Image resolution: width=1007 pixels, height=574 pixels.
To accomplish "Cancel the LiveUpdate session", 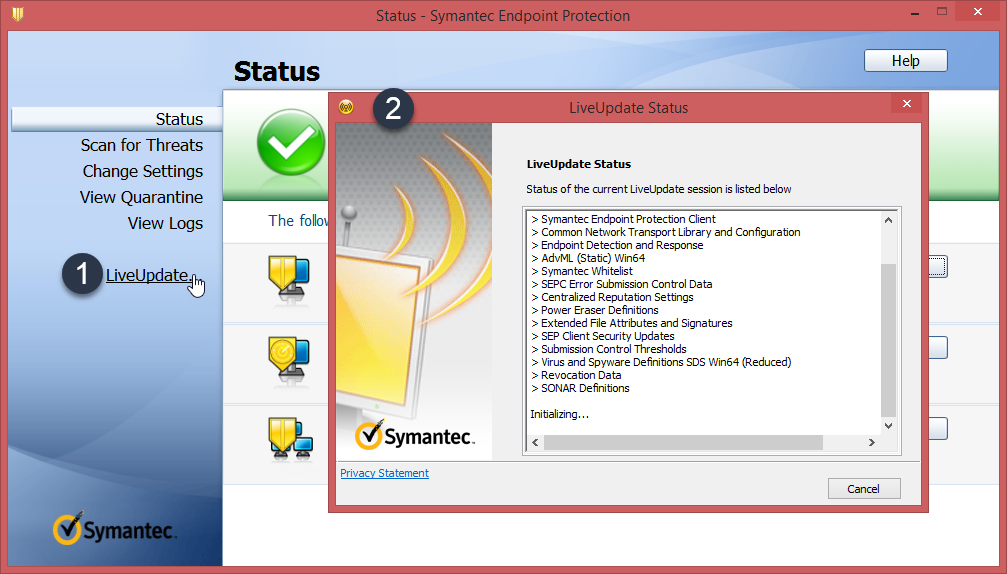I will tap(864, 489).
